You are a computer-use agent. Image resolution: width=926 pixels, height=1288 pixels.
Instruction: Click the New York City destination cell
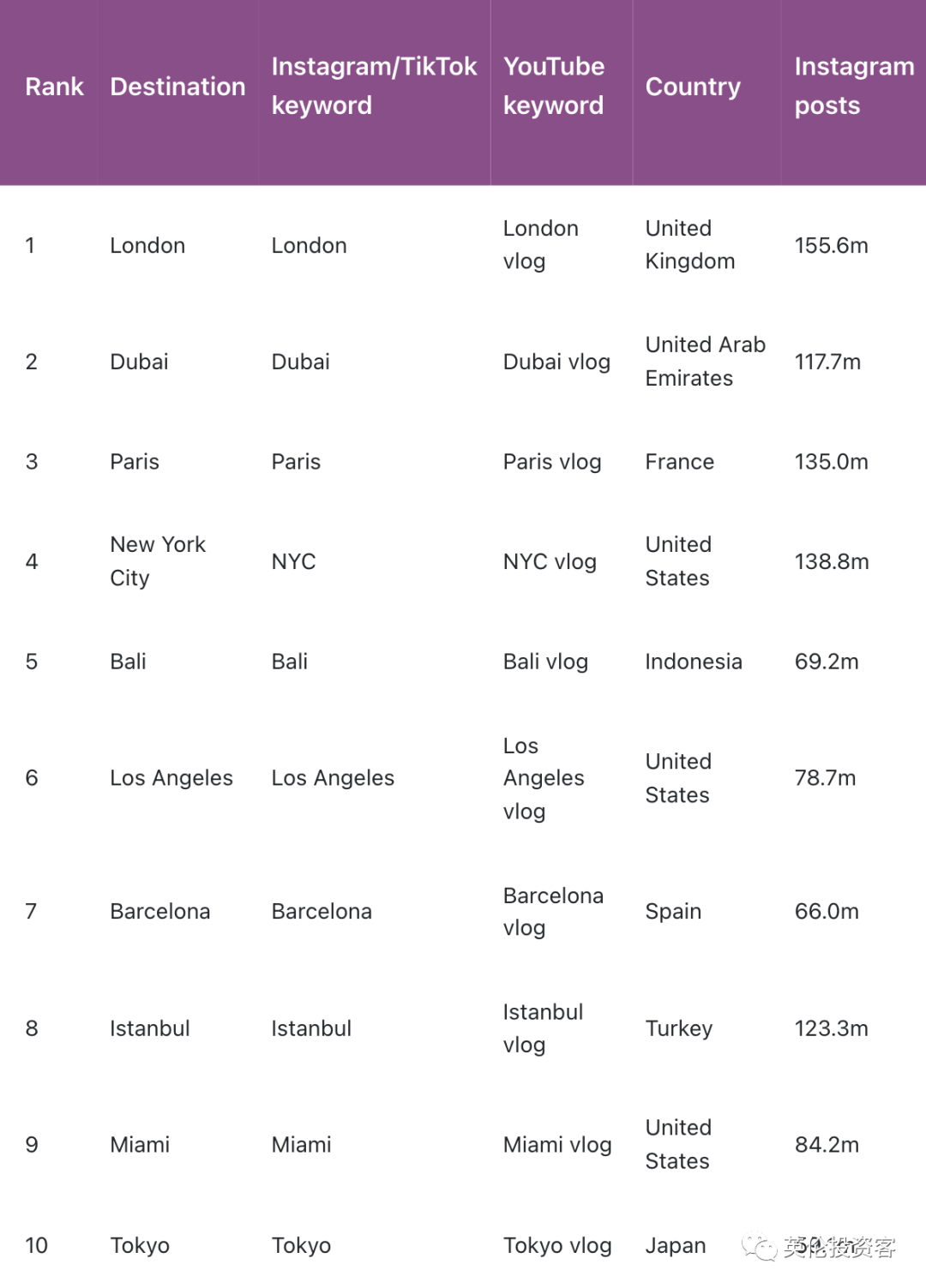pos(158,561)
